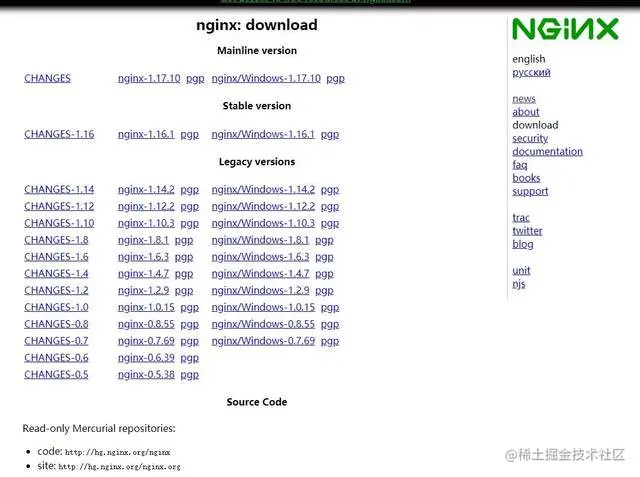Open the blog link
The height and width of the screenshot is (477, 640).
coord(523,244)
